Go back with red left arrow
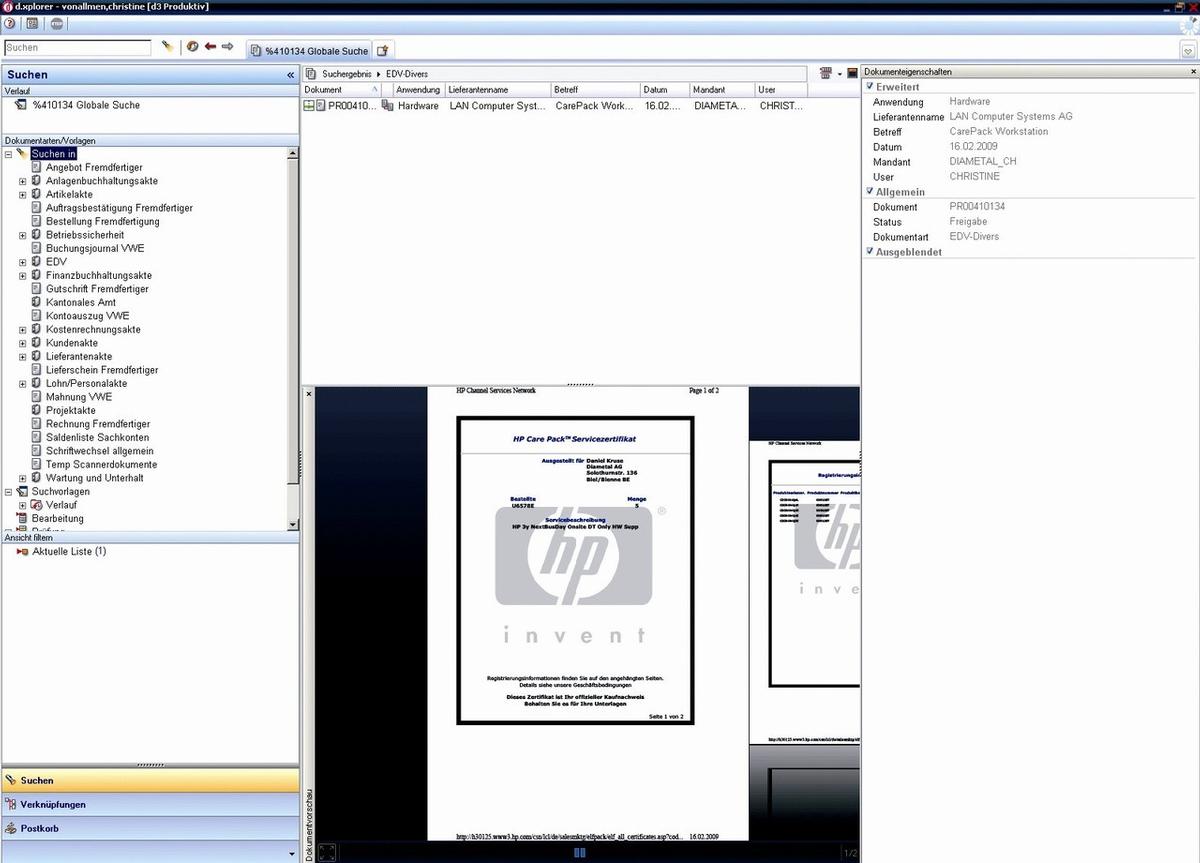The height and width of the screenshot is (863, 1200). point(210,47)
